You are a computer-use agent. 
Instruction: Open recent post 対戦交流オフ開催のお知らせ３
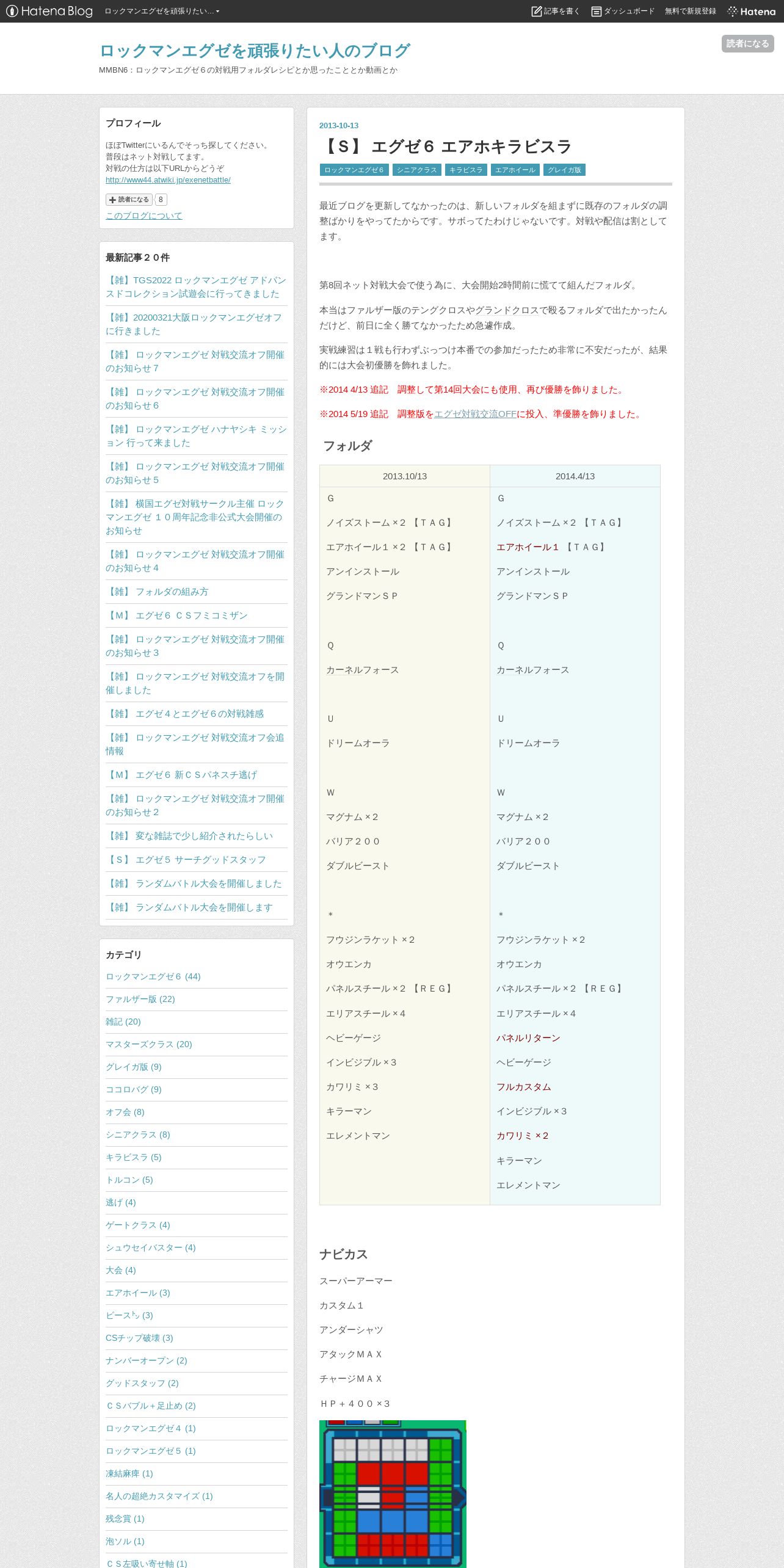[195, 646]
